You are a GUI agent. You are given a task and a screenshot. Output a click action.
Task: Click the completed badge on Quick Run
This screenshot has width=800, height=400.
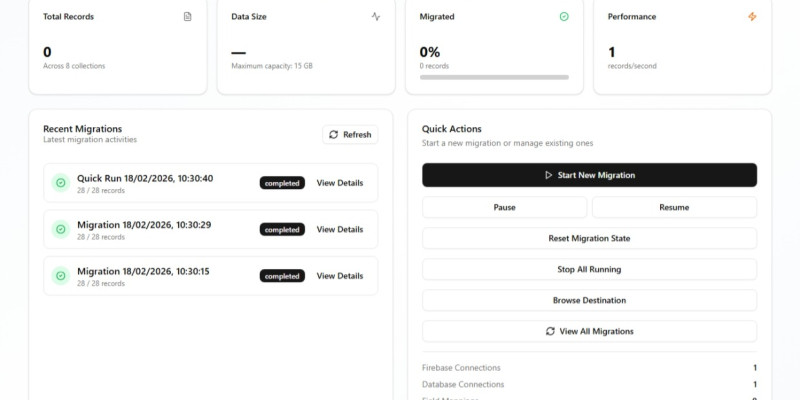coord(282,183)
